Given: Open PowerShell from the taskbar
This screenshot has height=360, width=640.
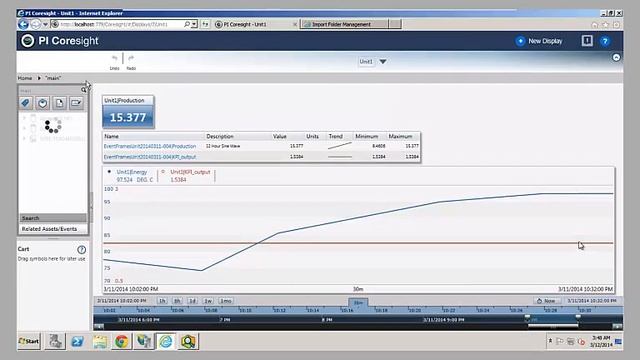Looking at the screenshot, I should tap(77, 341).
